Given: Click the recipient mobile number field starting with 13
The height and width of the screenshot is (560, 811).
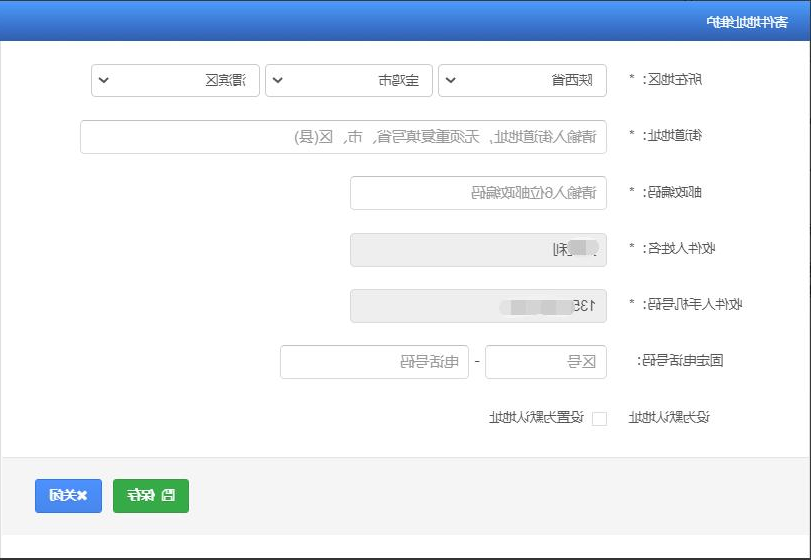Looking at the screenshot, I should click(x=478, y=306).
